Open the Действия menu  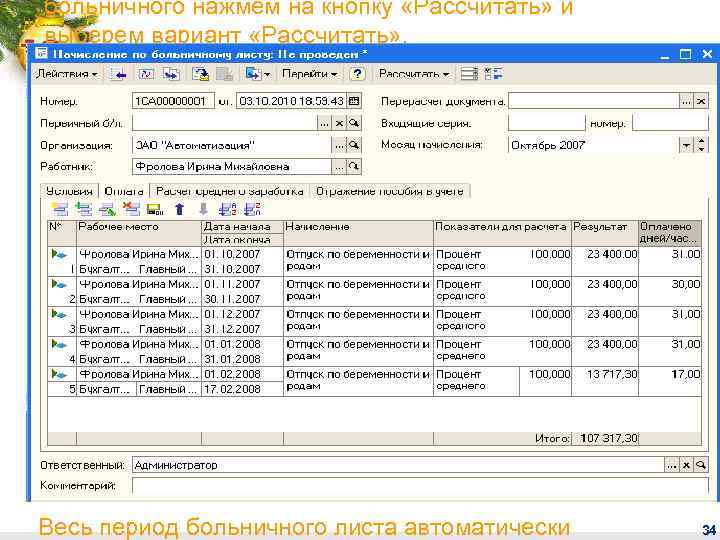coord(67,73)
